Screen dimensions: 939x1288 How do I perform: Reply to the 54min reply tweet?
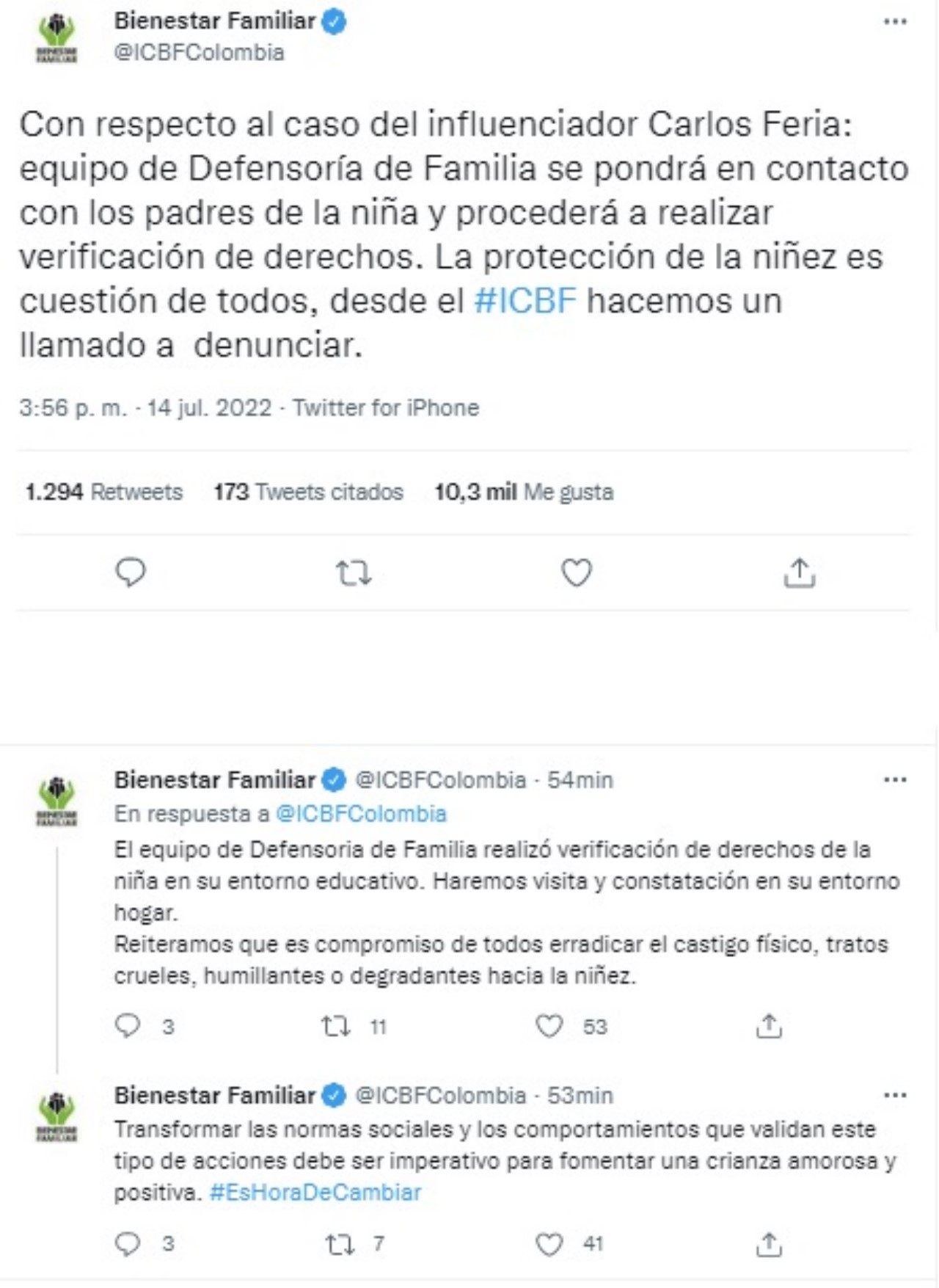tap(128, 1025)
